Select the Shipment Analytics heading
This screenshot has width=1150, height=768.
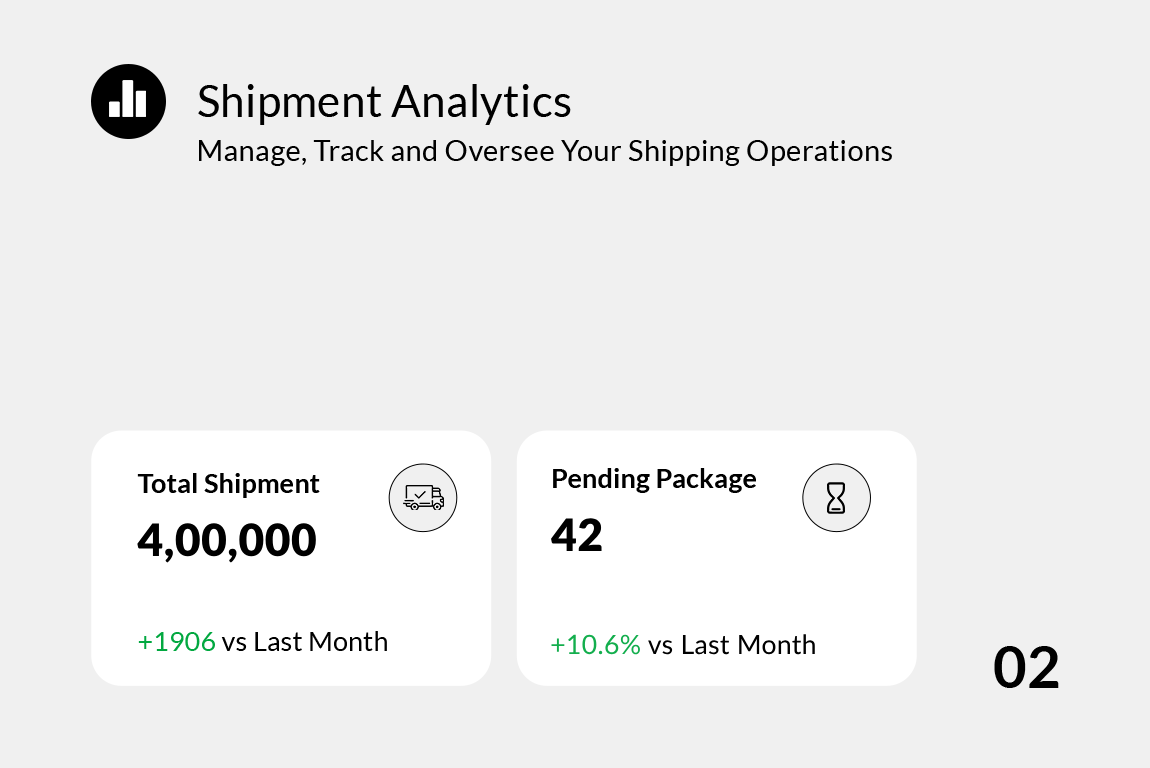[x=384, y=102]
